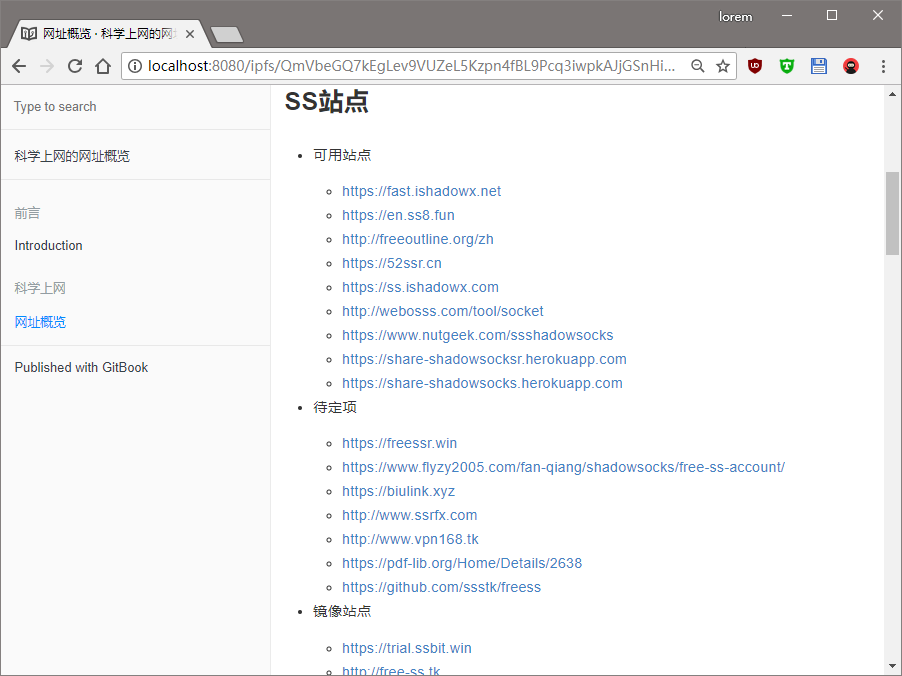Viewport: 902px width, 676px height.
Task: Maximize the browser window
Action: (832, 16)
